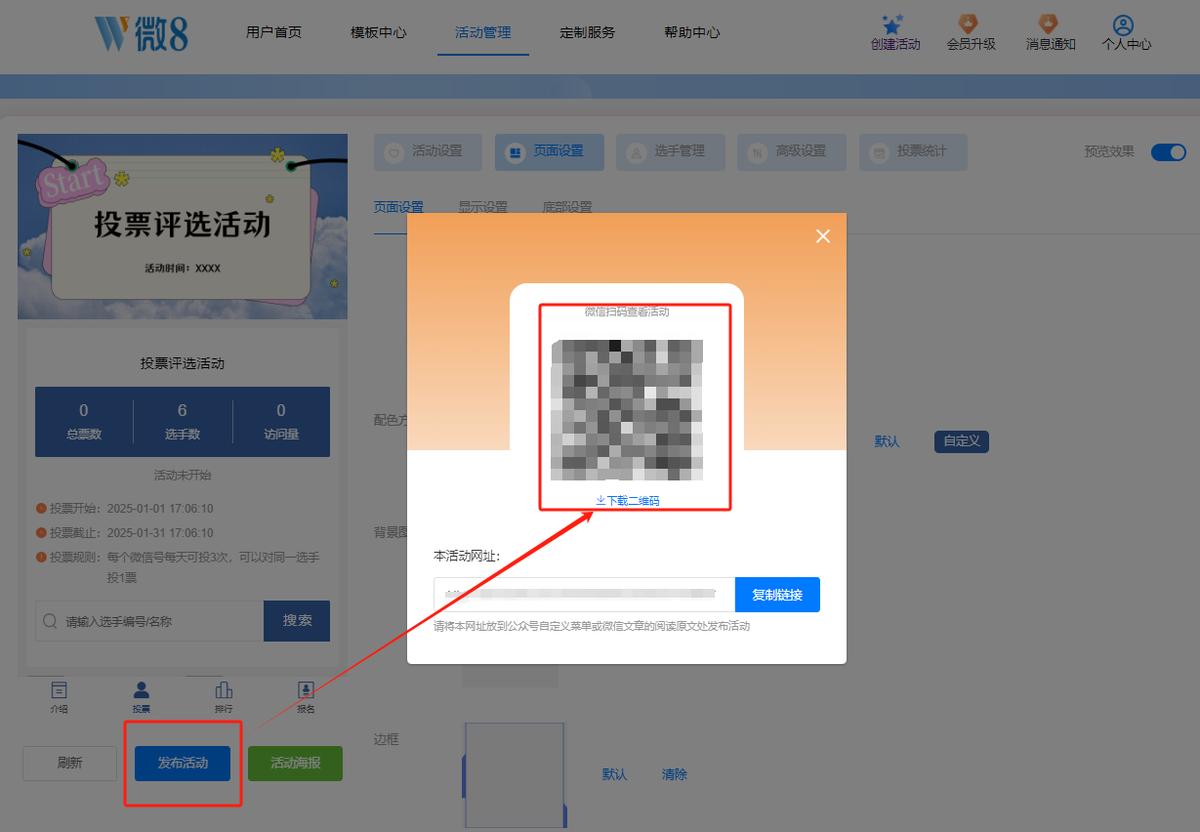
Task: Toggle the 预览效果 switch
Action: click(x=1168, y=152)
